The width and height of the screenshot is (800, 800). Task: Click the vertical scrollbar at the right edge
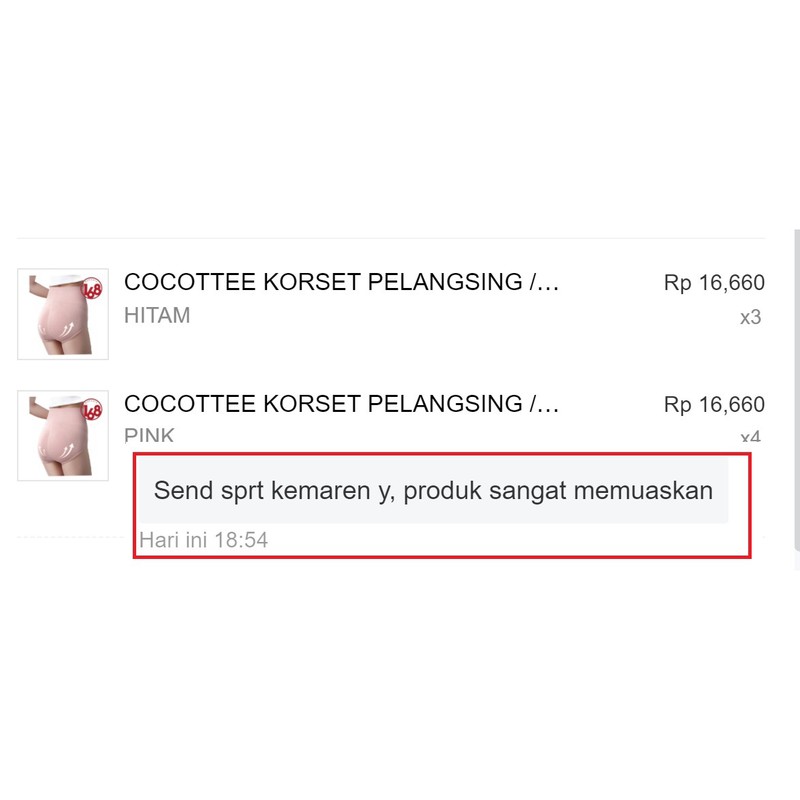point(797,390)
